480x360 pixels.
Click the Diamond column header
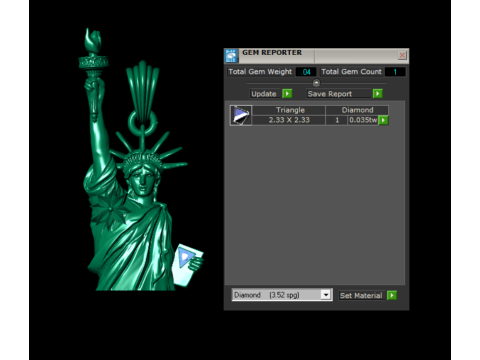(x=357, y=110)
